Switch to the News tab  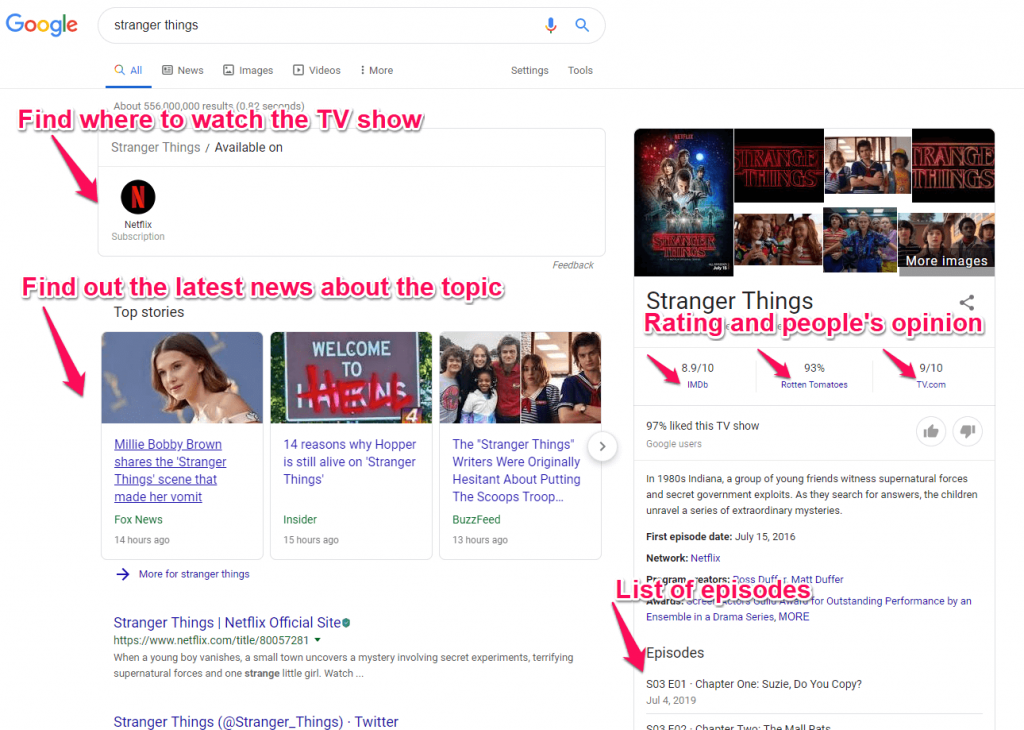(183, 71)
